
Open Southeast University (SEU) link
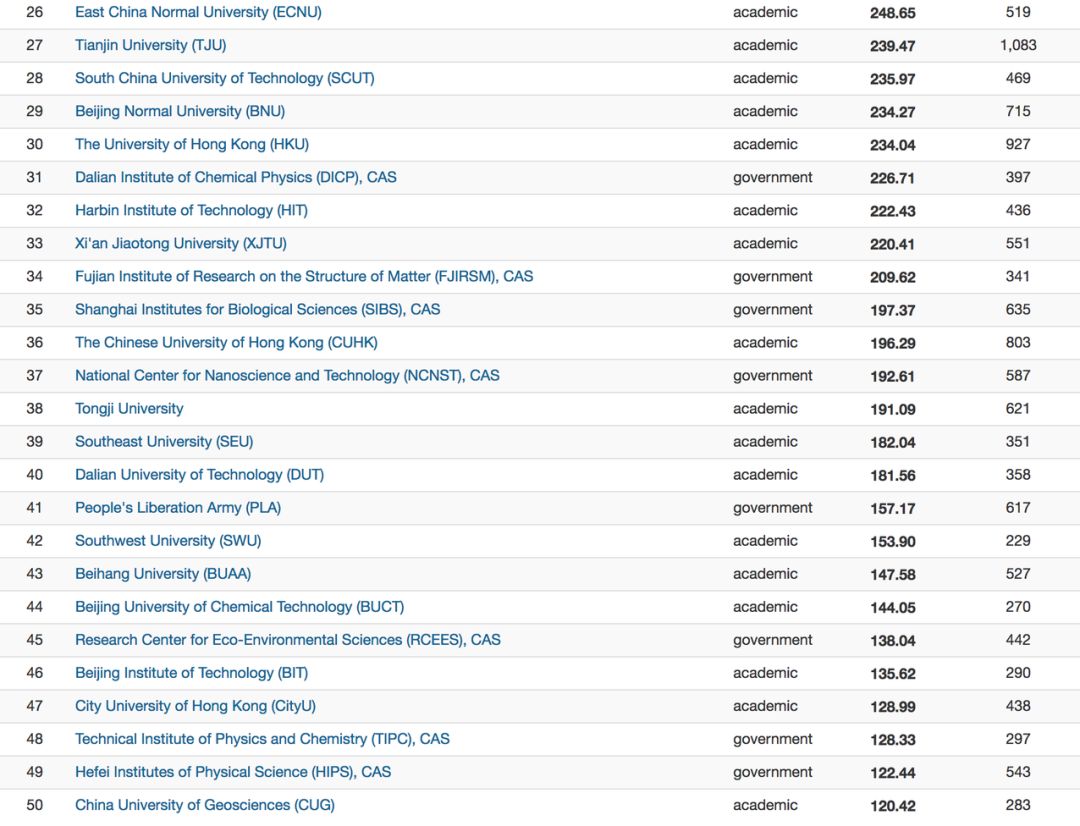(164, 442)
